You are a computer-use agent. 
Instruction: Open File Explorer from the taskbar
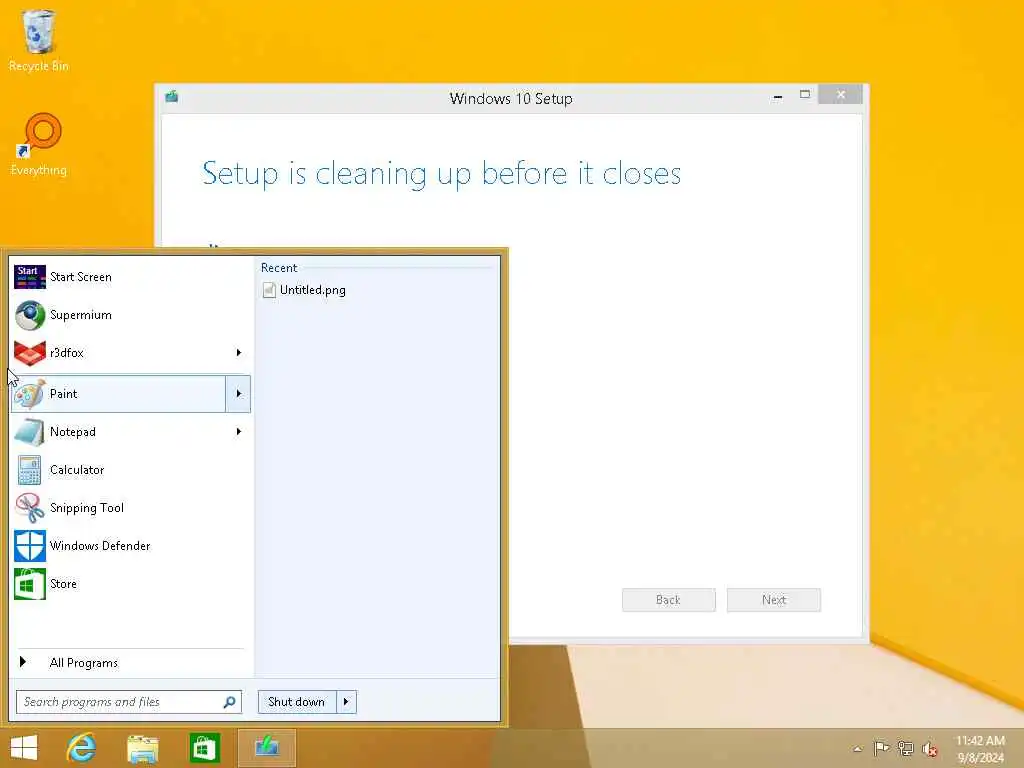pos(142,748)
